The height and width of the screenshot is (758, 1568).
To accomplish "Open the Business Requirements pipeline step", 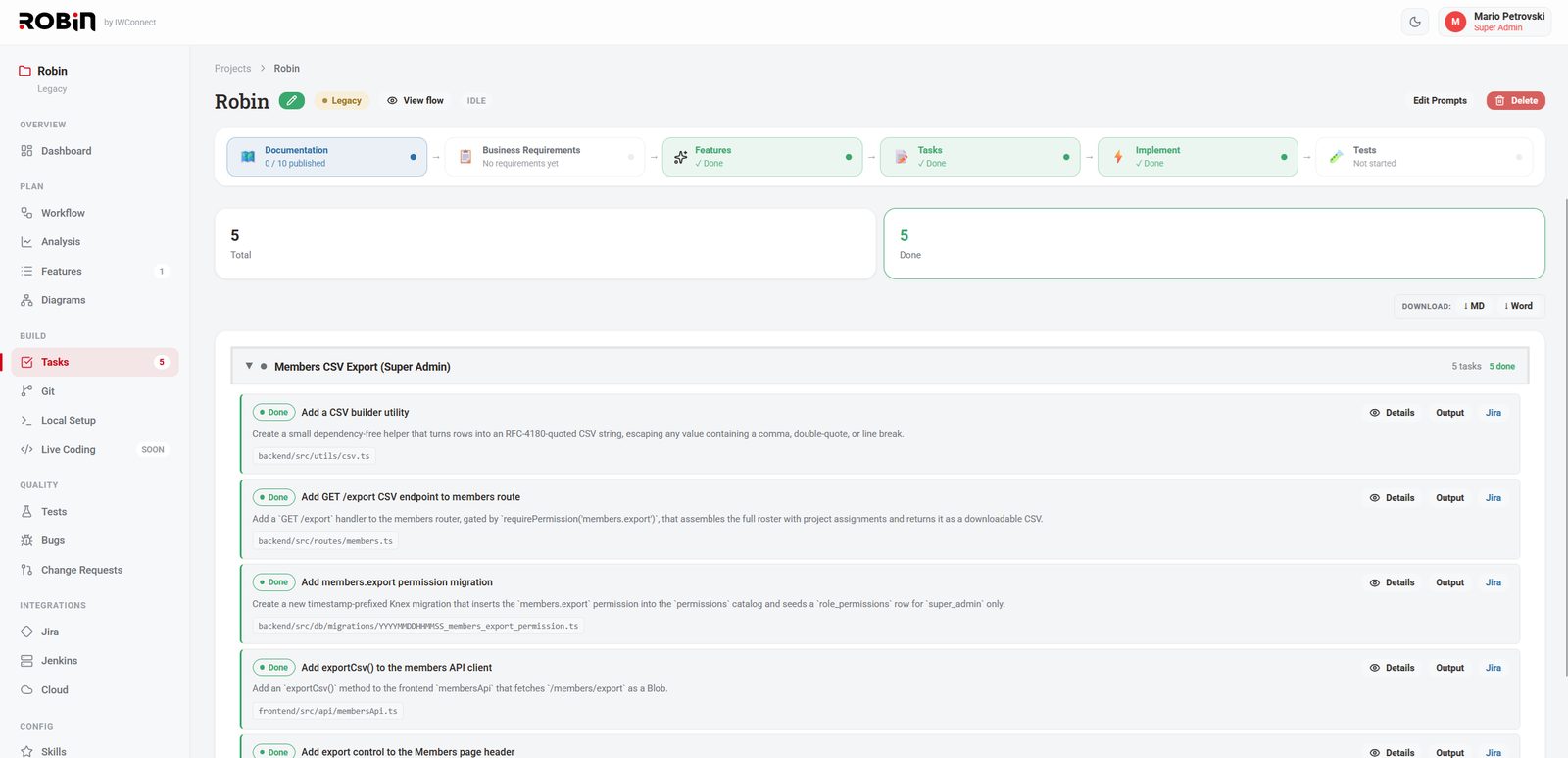I will [545, 157].
